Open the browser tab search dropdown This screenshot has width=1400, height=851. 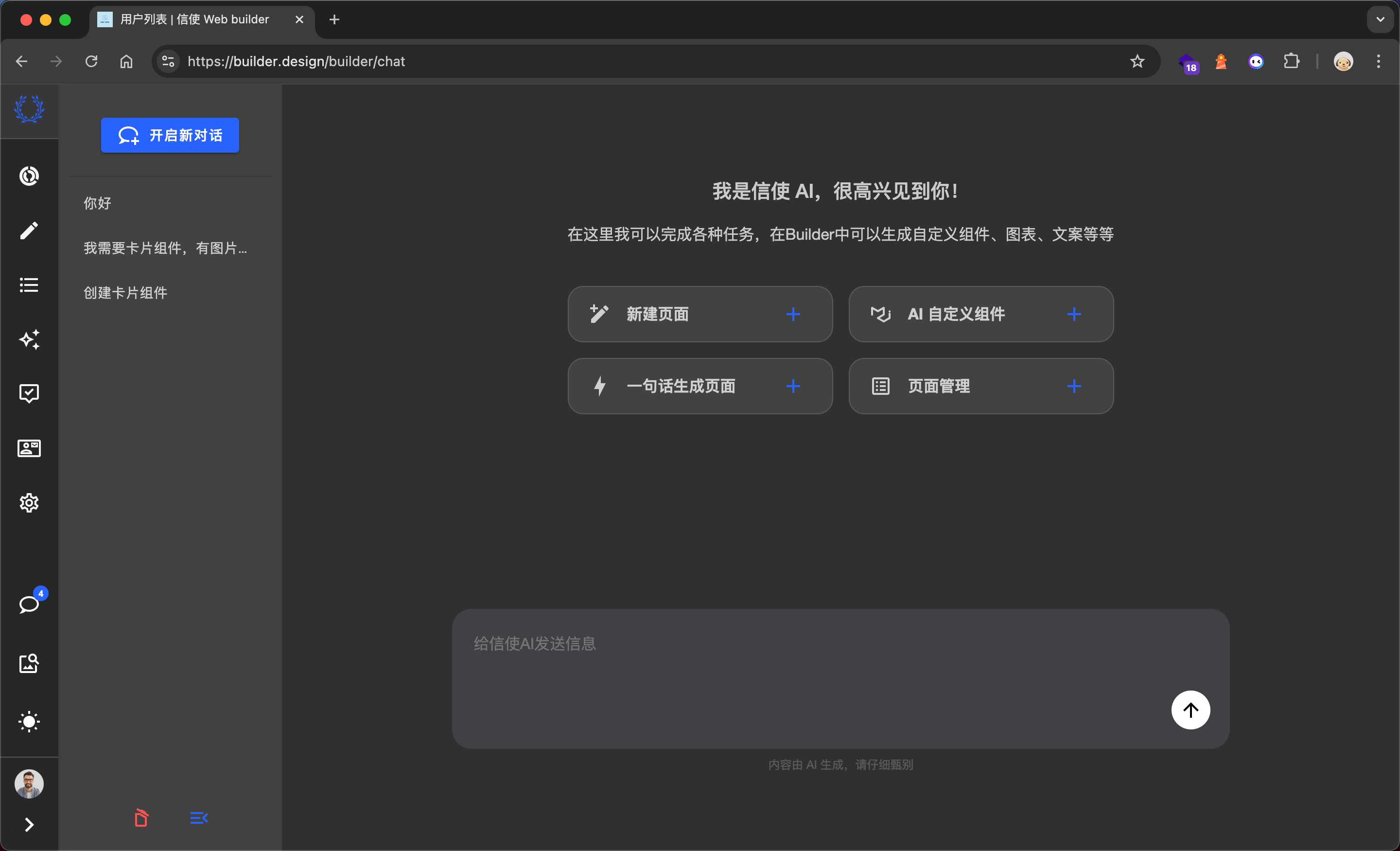pyautogui.click(x=1380, y=19)
